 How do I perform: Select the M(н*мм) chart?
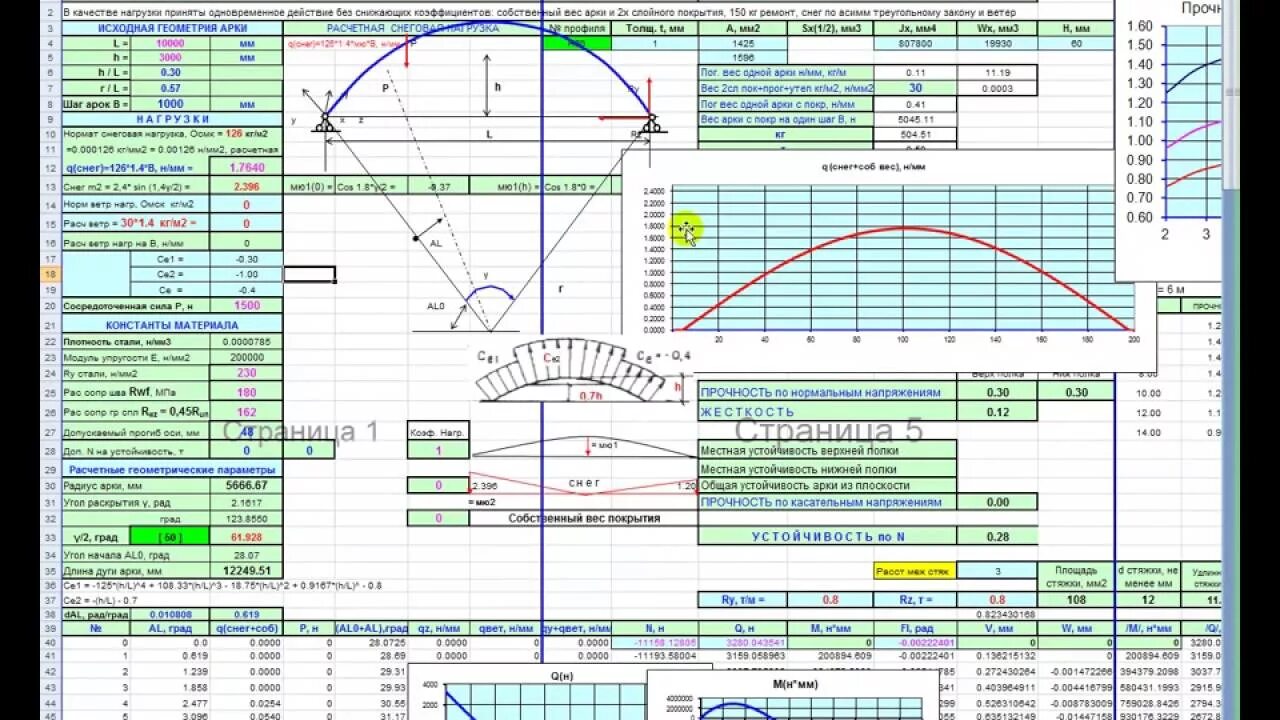794,695
